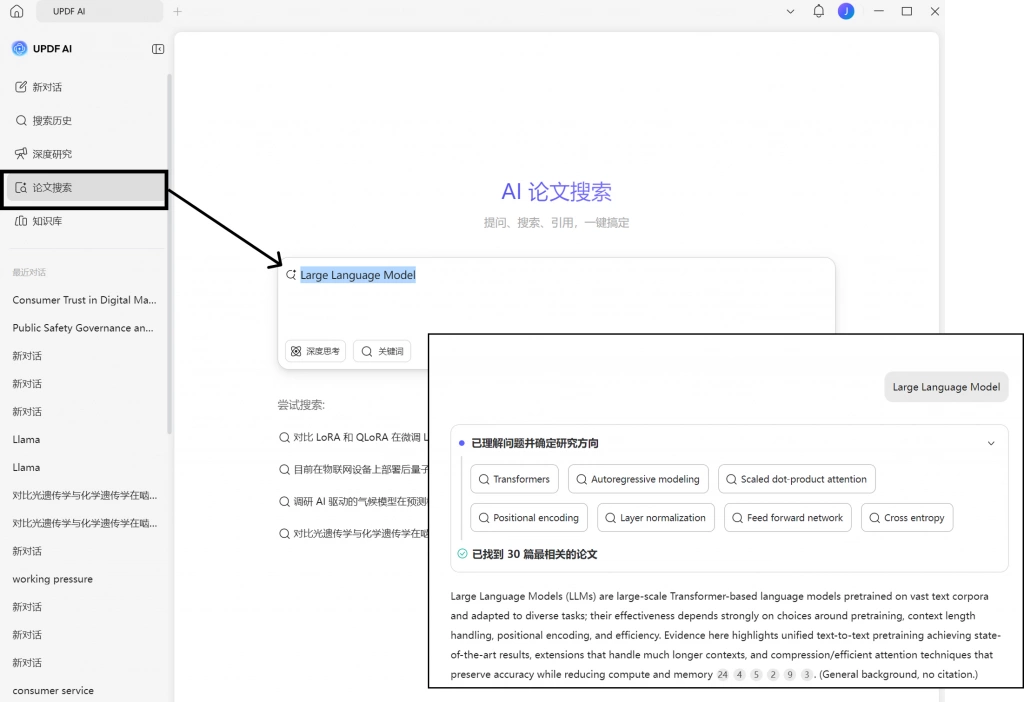This screenshot has height=702, width=1024.
Task: Select 论文搜索 in sidebar
Action: click(x=84, y=188)
